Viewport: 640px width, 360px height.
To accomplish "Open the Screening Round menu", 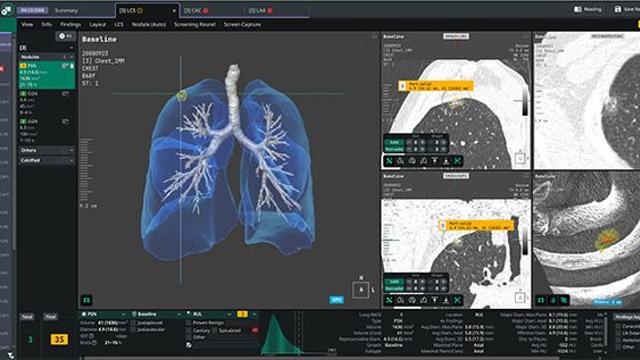I will pyautogui.click(x=195, y=24).
